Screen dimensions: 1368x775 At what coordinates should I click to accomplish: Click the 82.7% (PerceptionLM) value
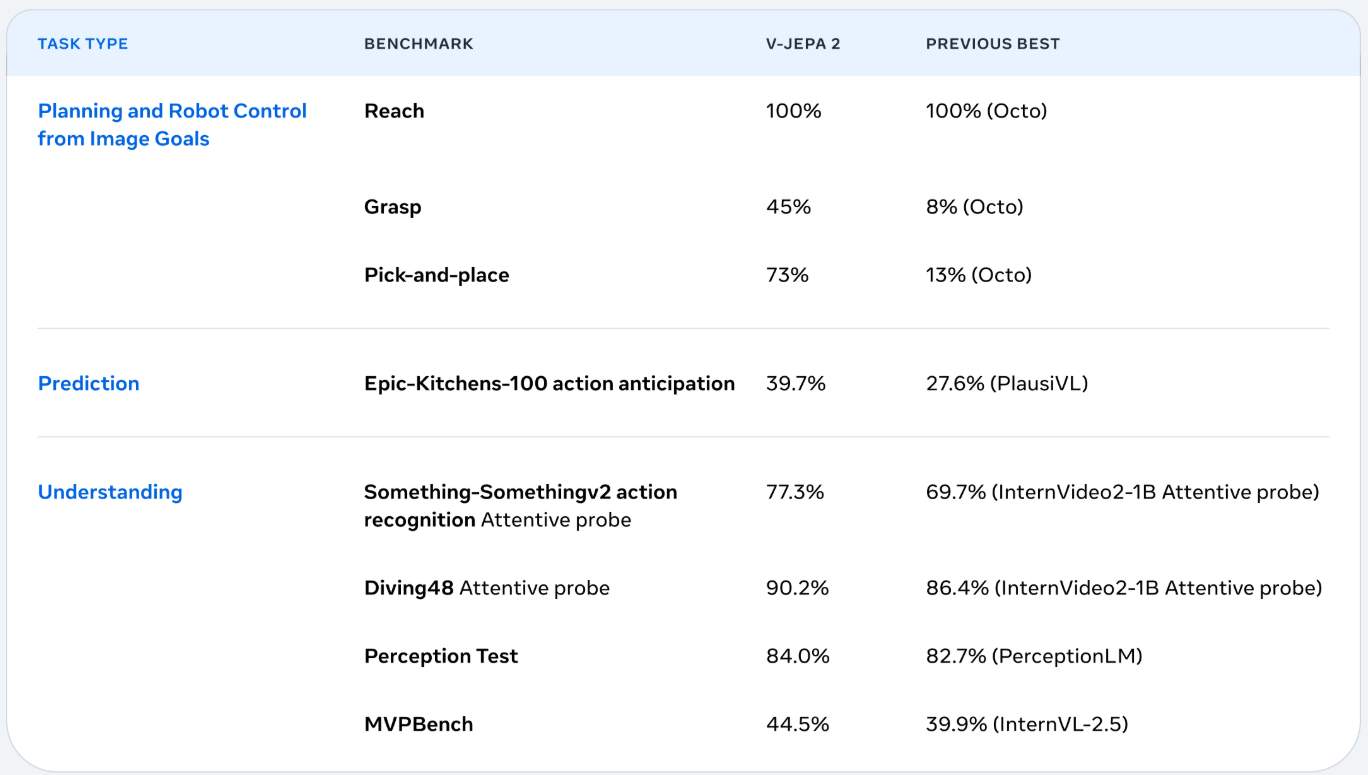click(1033, 656)
